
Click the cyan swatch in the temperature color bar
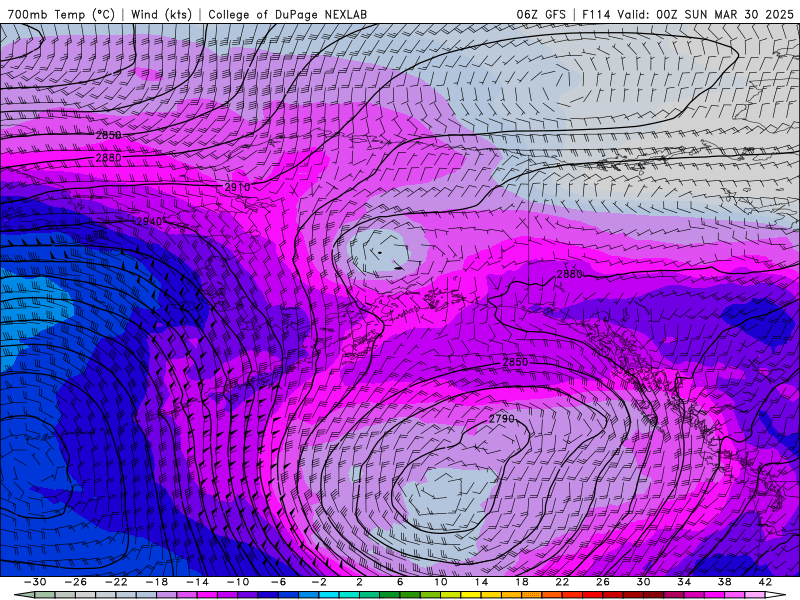click(x=329, y=594)
